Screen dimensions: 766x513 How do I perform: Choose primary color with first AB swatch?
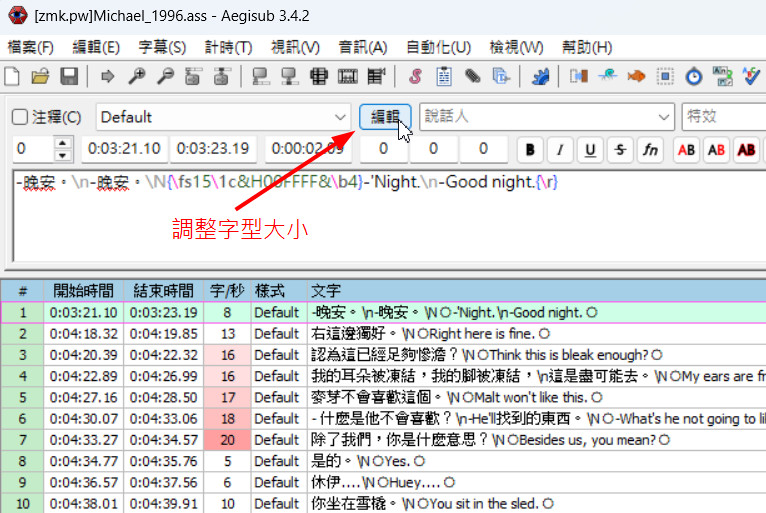click(x=686, y=150)
